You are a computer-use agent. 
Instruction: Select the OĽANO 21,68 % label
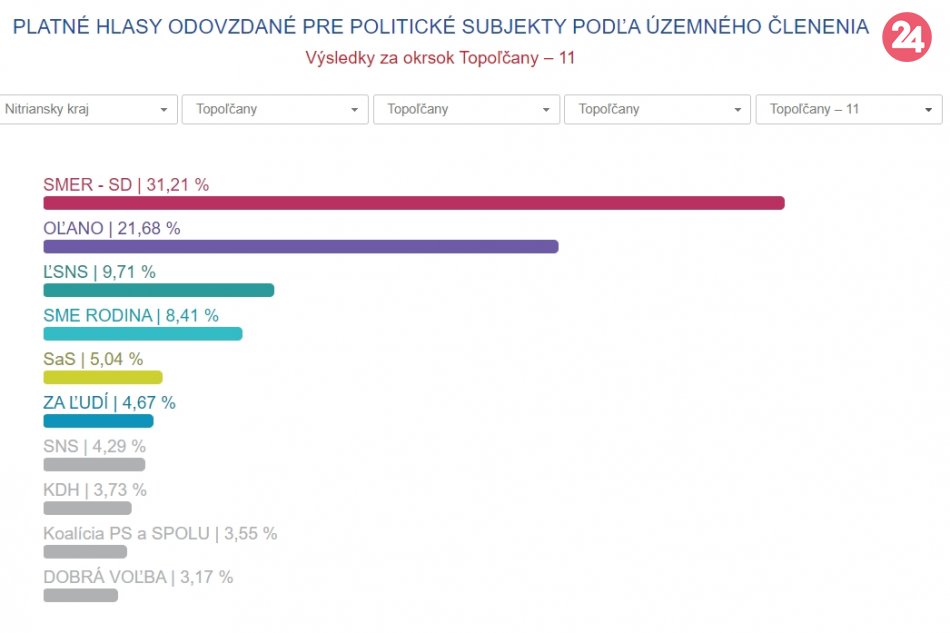click(x=112, y=228)
